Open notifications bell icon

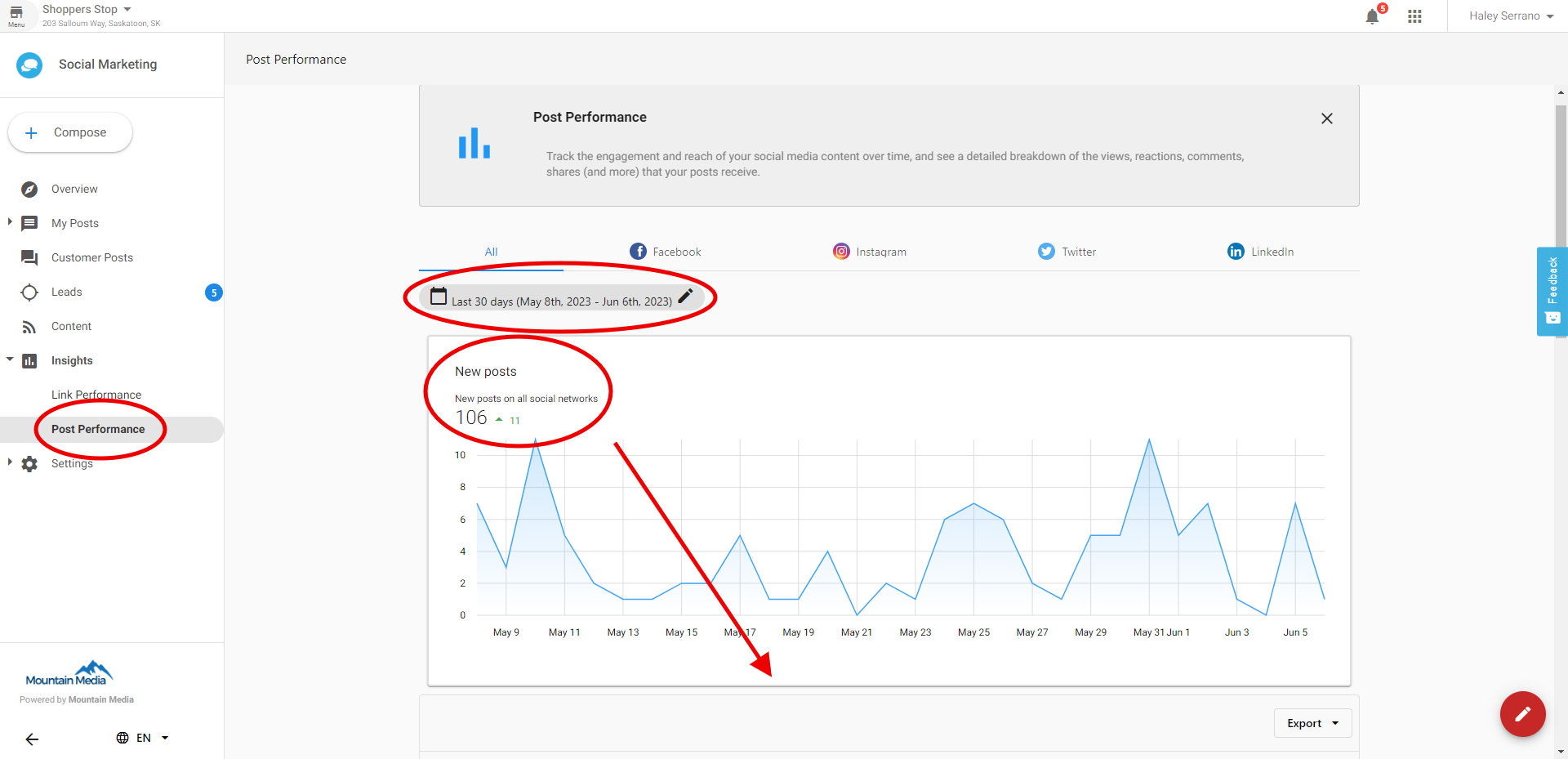coord(1372,16)
